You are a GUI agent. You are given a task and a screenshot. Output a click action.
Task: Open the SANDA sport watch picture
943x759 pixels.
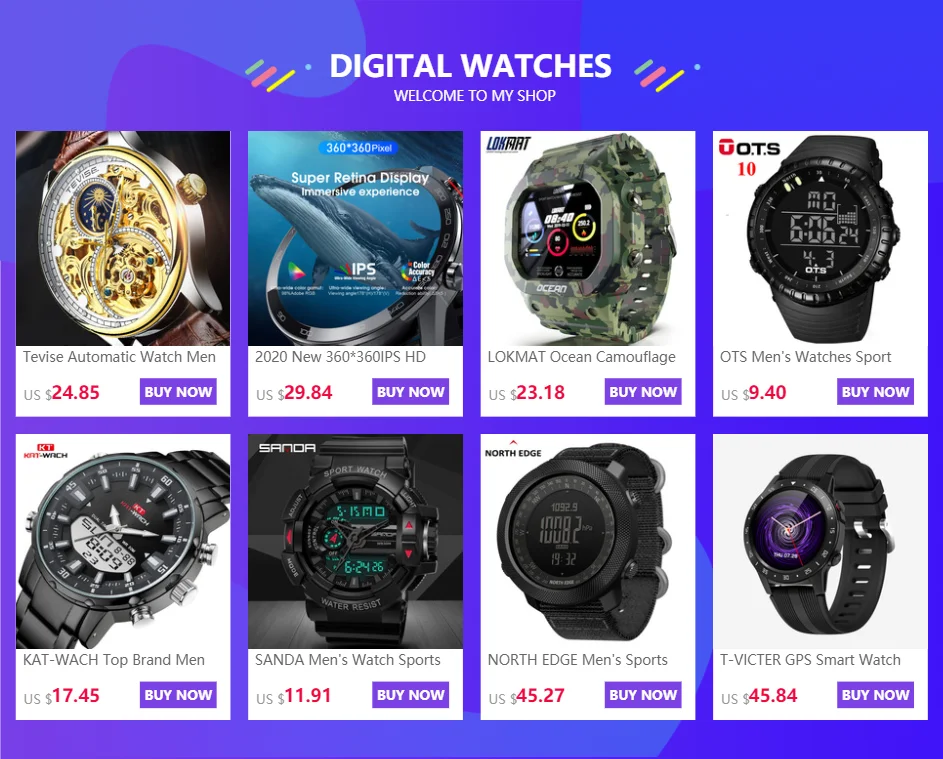355,541
